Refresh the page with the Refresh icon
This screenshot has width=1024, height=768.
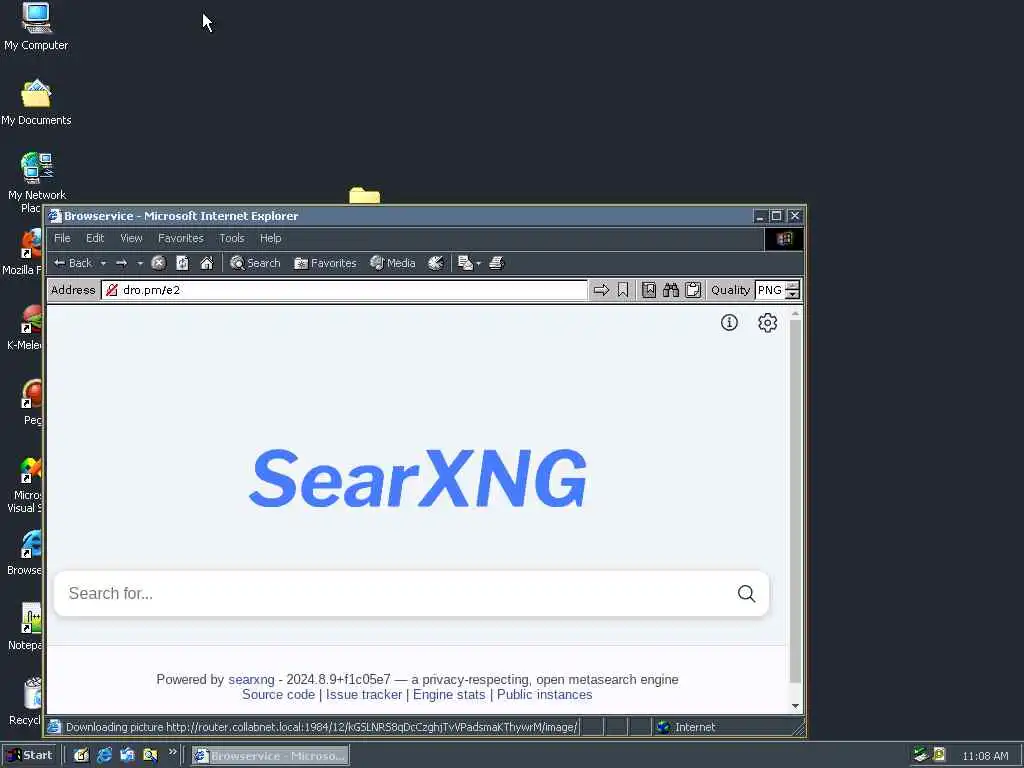182,263
